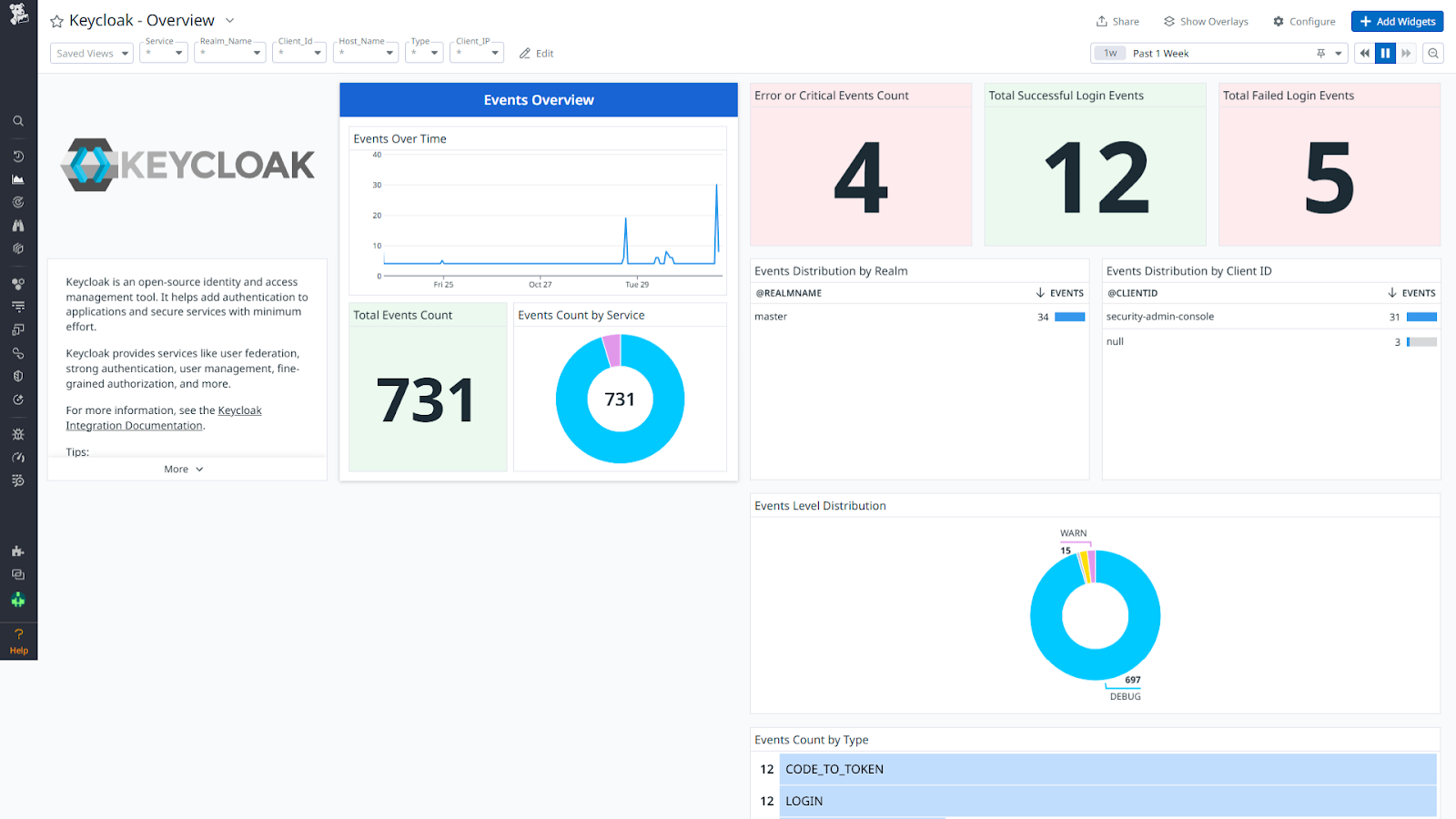Expand the Keycloak - Overview title chevron
The image size is (1456, 819).
coord(229,20)
